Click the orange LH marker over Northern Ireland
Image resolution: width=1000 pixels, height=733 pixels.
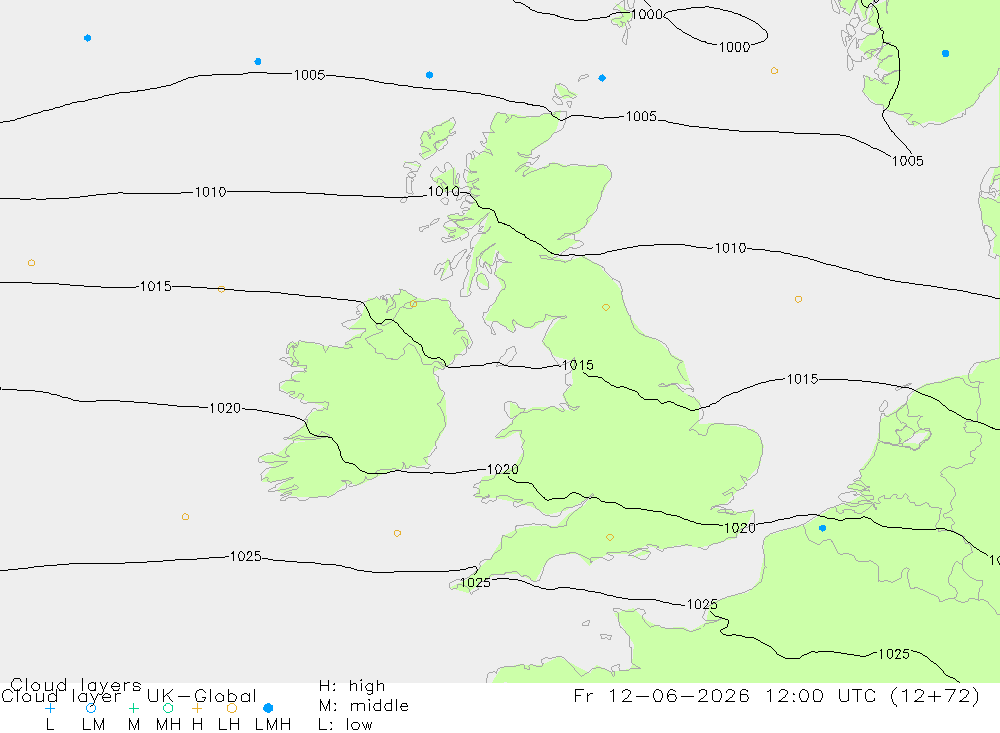click(414, 304)
